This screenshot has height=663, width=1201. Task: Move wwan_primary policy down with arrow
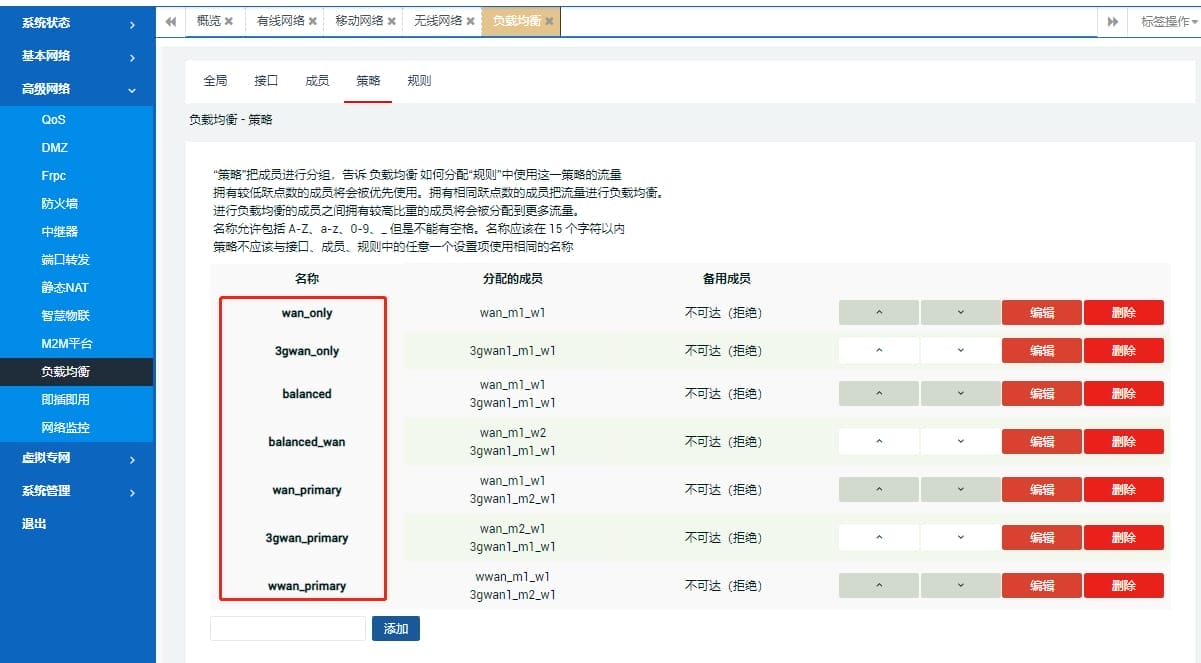click(960, 586)
